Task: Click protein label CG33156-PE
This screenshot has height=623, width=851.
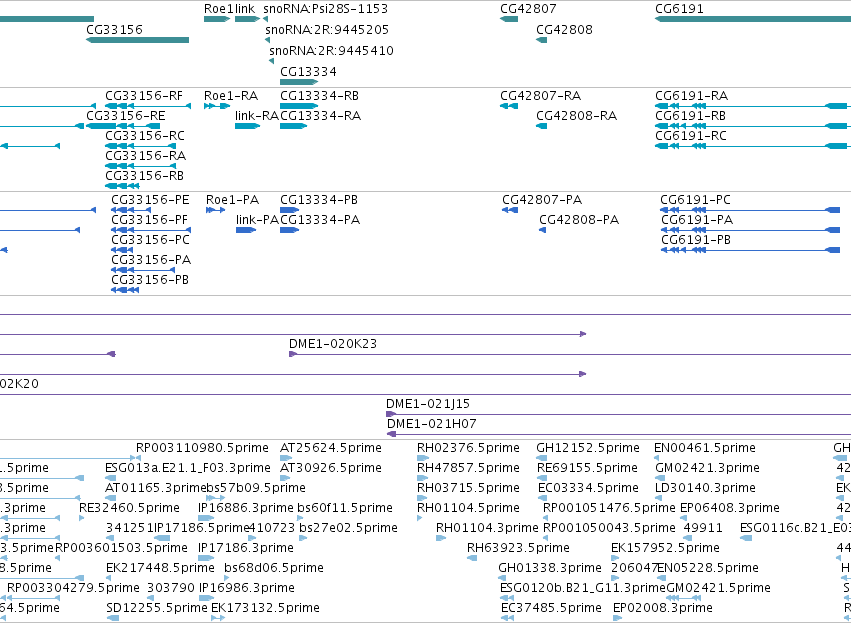Action: click(x=150, y=200)
